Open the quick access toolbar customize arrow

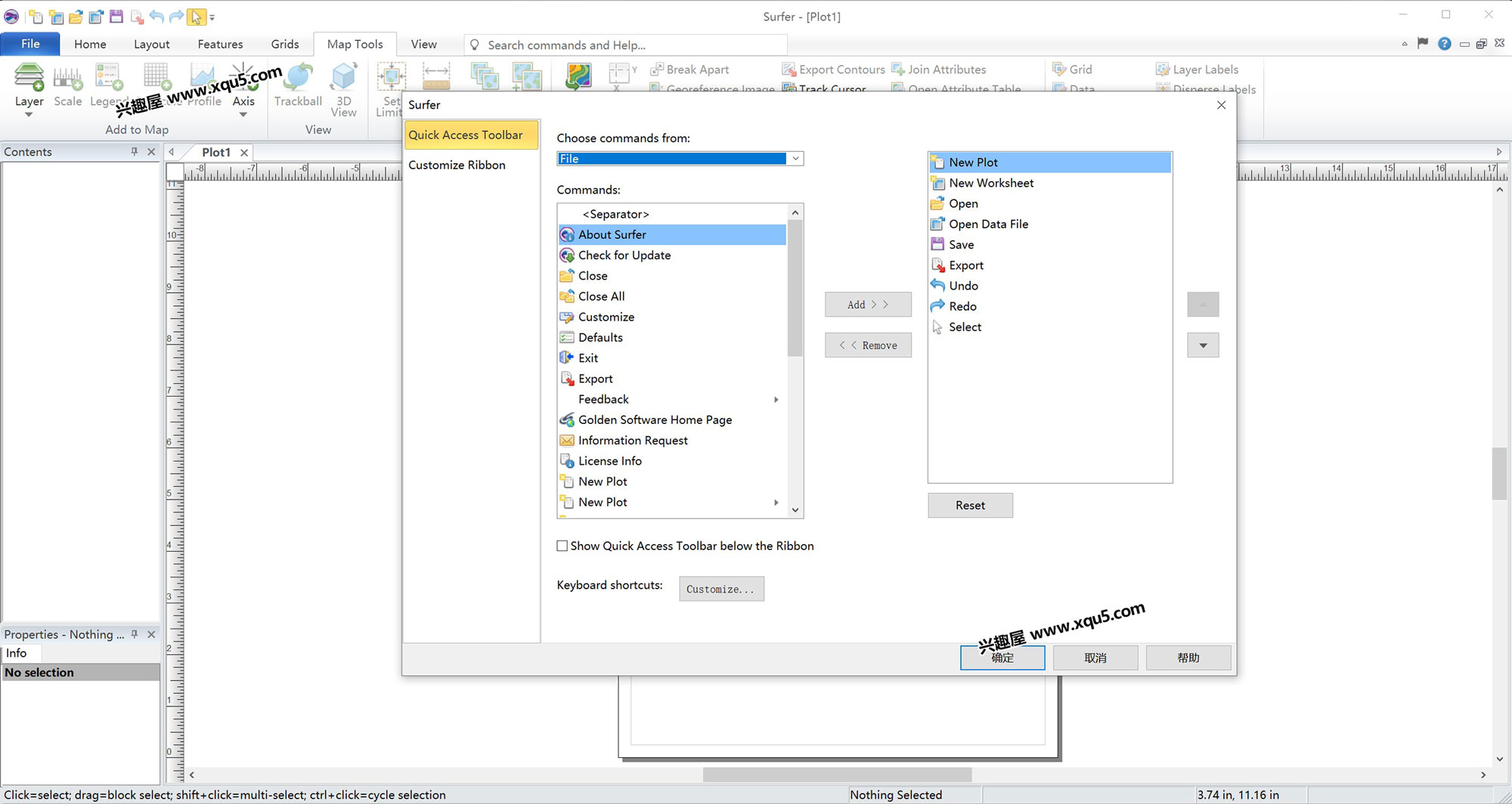(212, 17)
